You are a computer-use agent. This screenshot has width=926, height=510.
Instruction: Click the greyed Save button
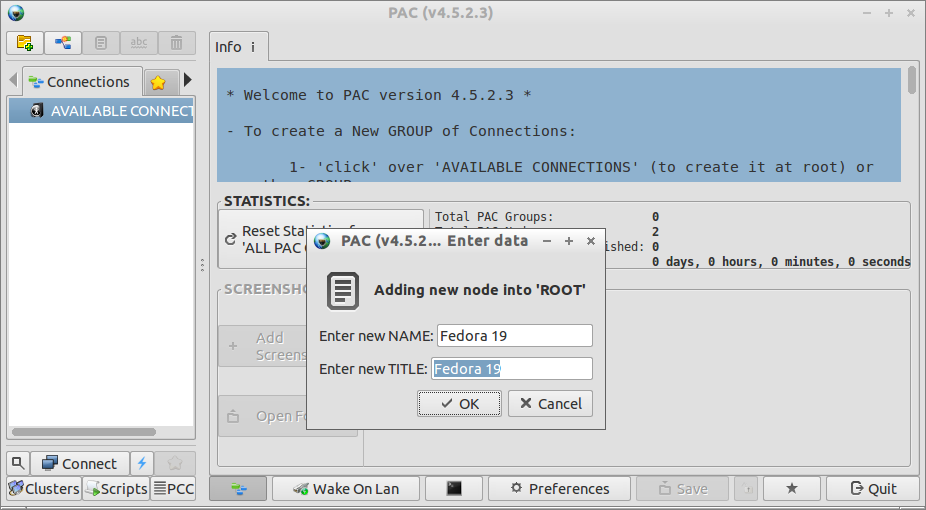[x=683, y=489]
